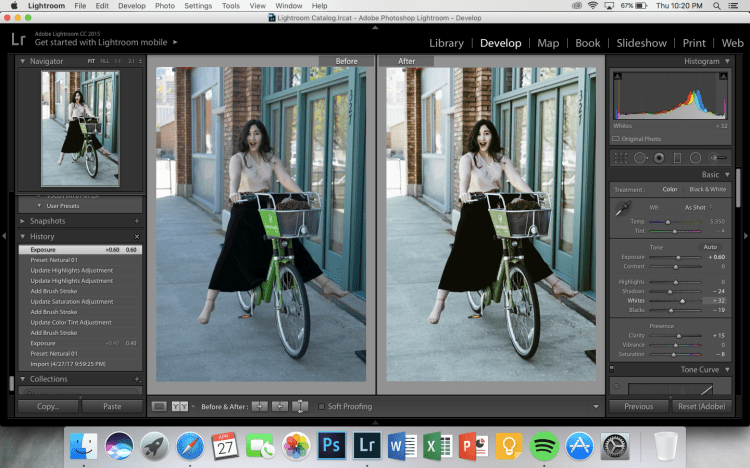The height and width of the screenshot is (468, 750).
Task: Switch to the Library module
Action: point(446,43)
